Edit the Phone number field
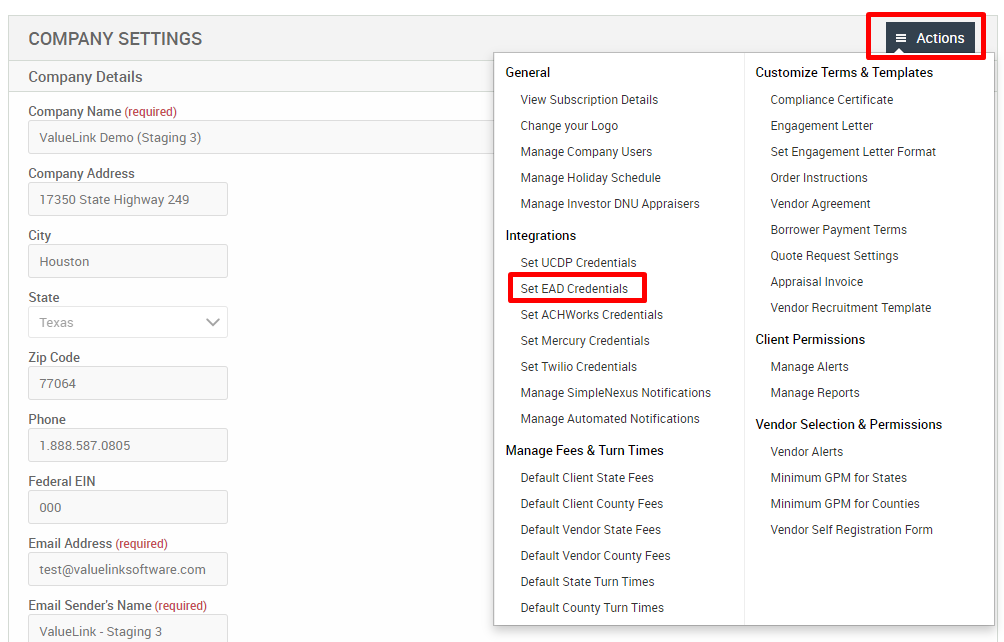The width and height of the screenshot is (1004, 642). 127,444
